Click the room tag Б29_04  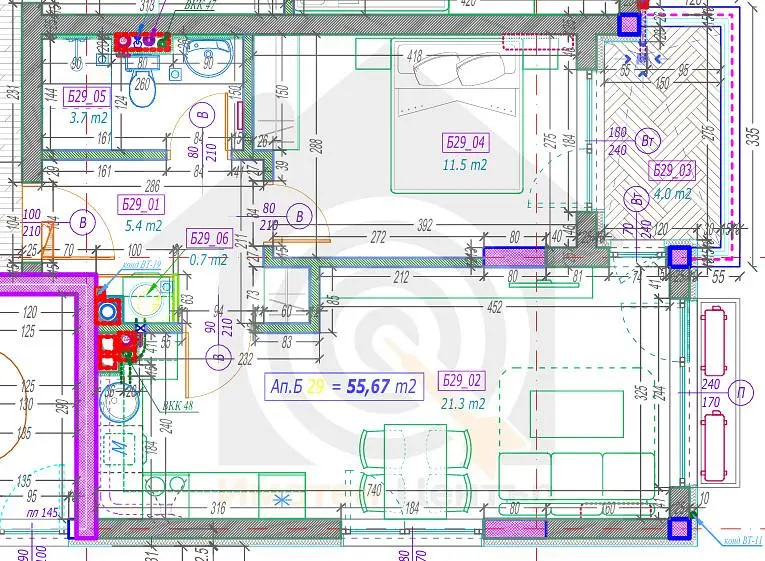[x=465, y=141]
